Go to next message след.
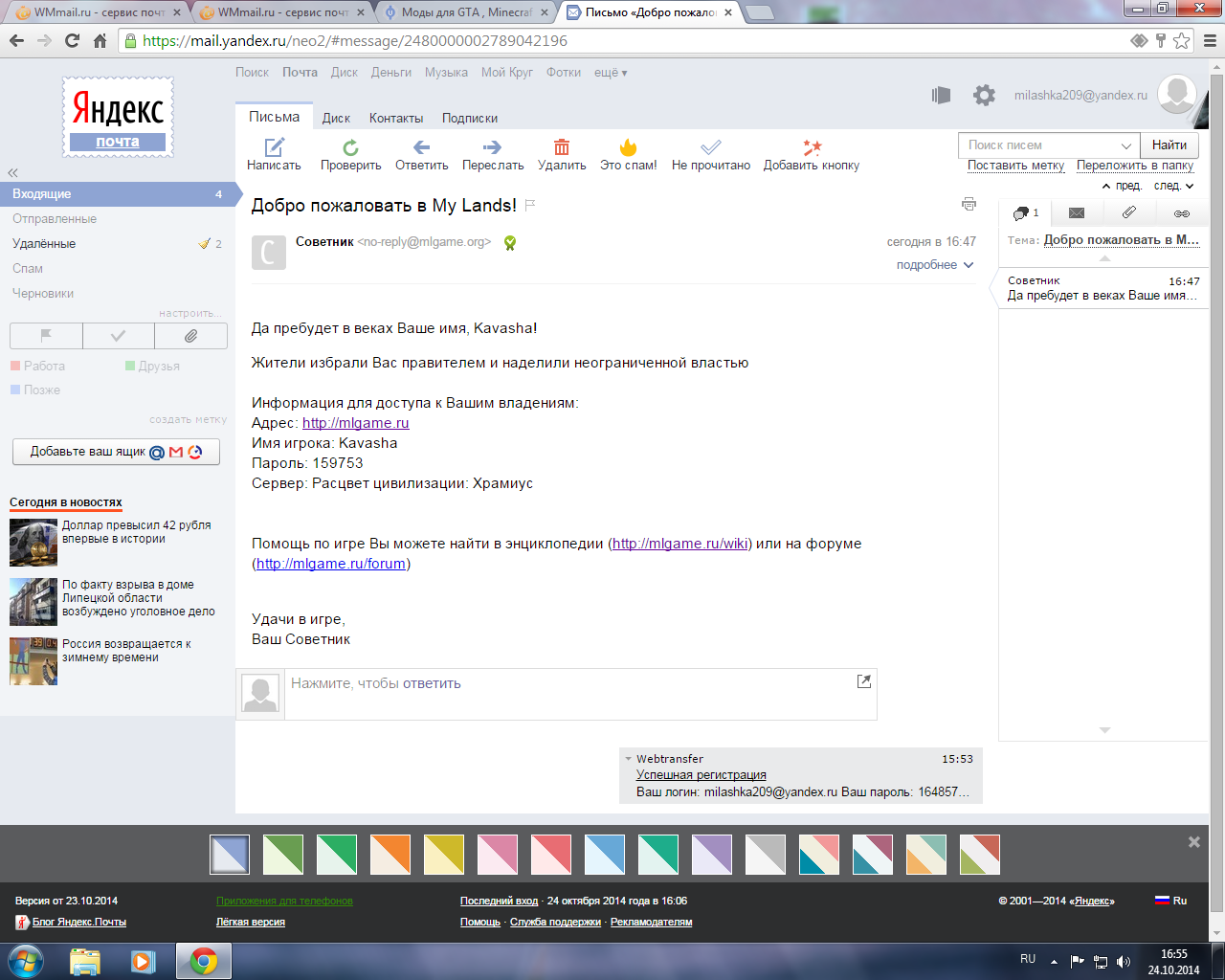The image size is (1225, 980). pyautogui.click(x=1174, y=186)
